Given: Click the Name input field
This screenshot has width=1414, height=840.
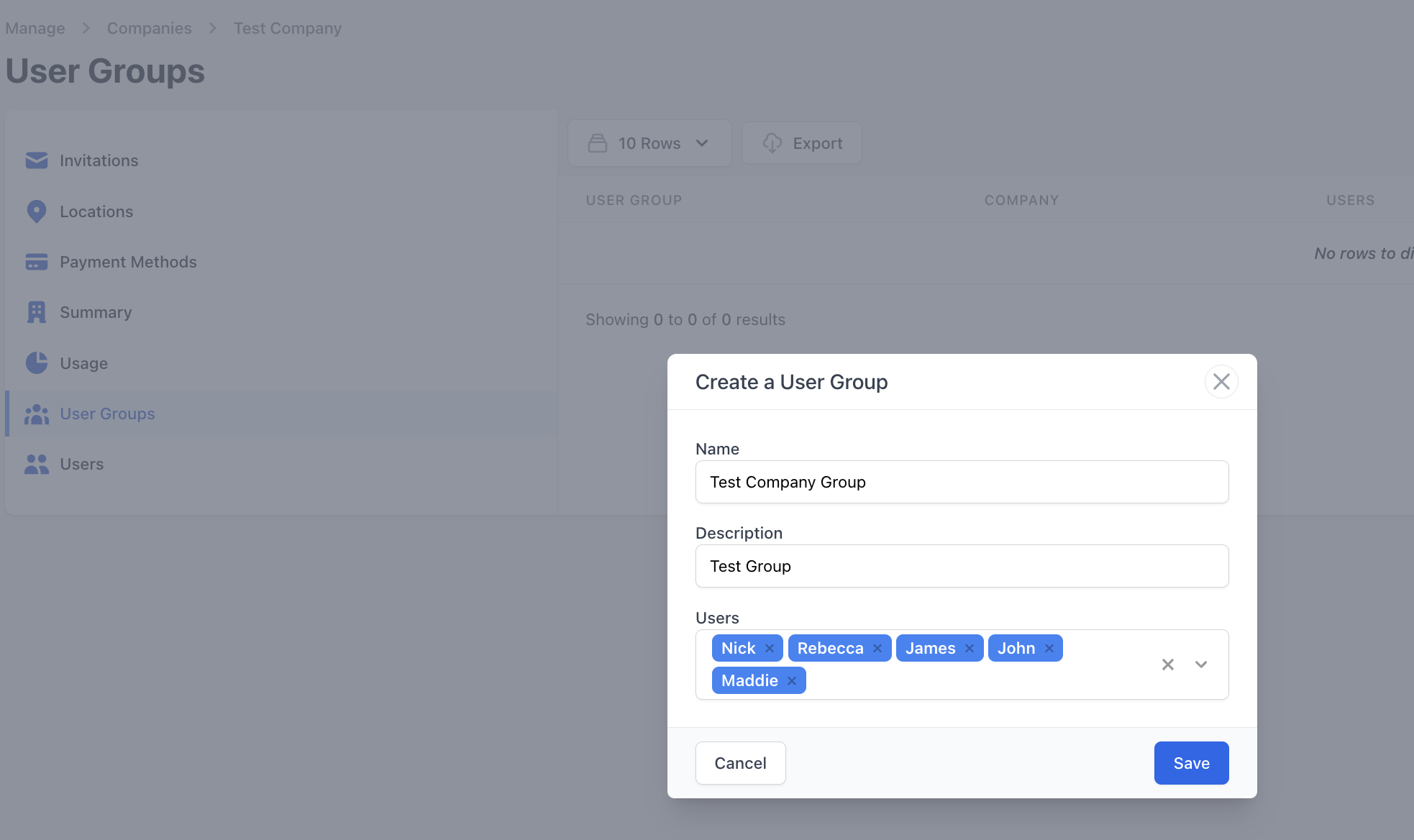Looking at the screenshot, I should [x=962, y=482].
